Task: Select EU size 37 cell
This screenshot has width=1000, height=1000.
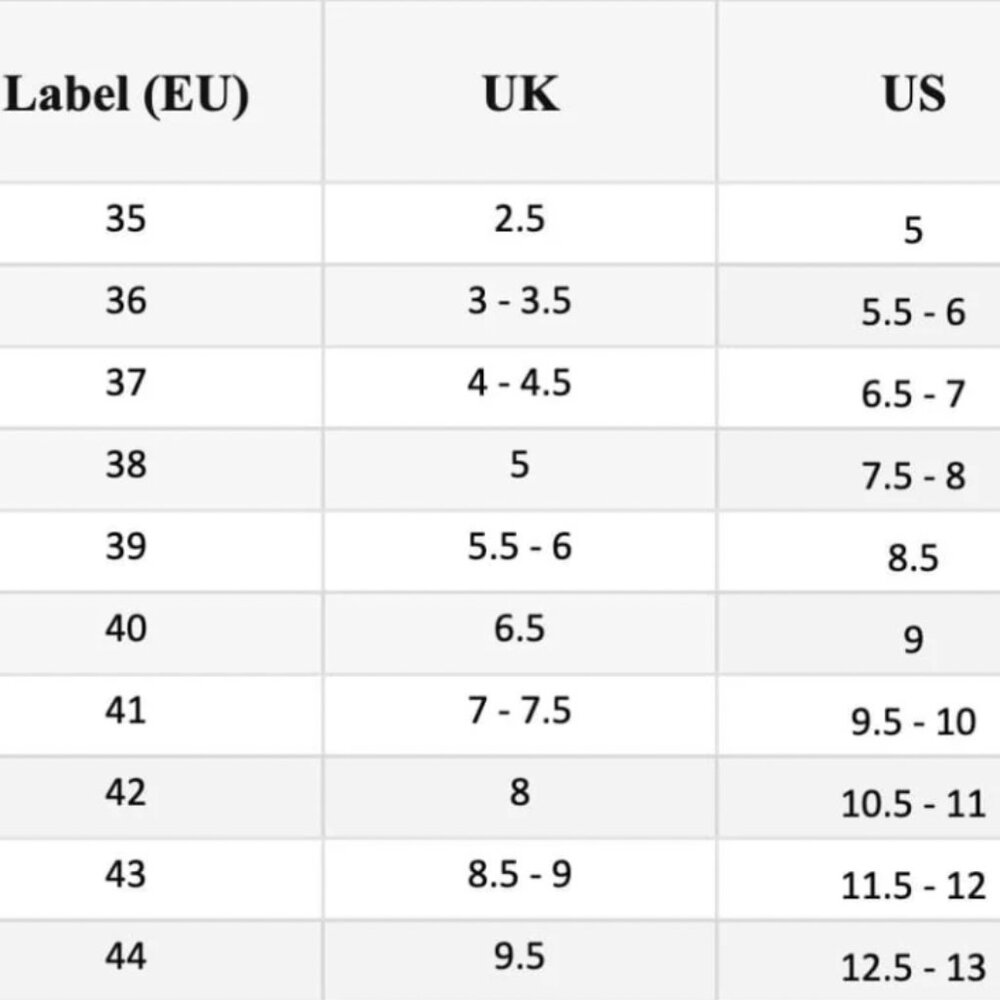Action: 161,388
